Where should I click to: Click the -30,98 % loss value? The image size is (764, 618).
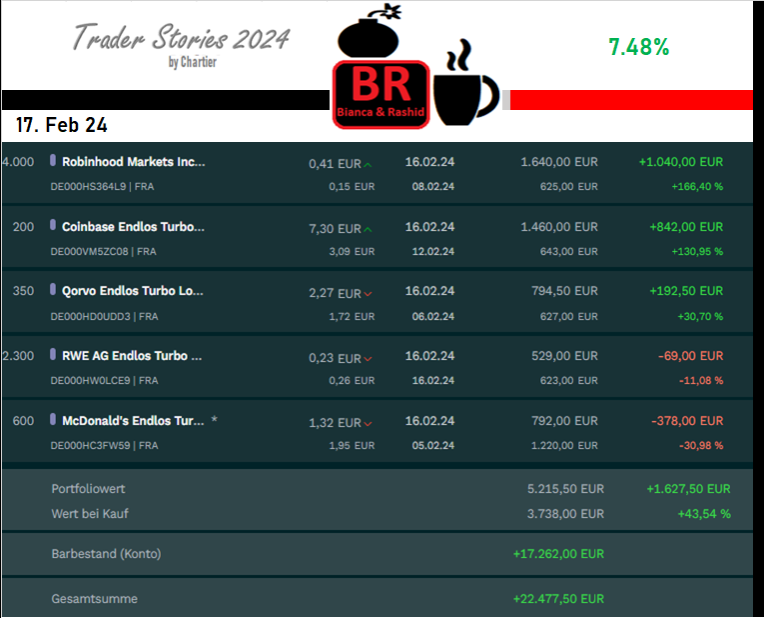tap(701, 445)
